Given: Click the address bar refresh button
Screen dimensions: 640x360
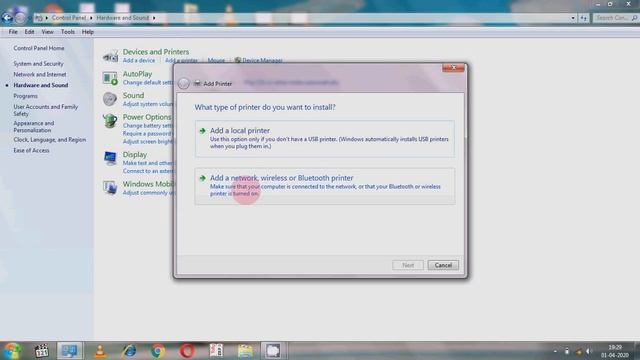Looking at the screenshot, I should pyautogui.click(x=584, y=18).
